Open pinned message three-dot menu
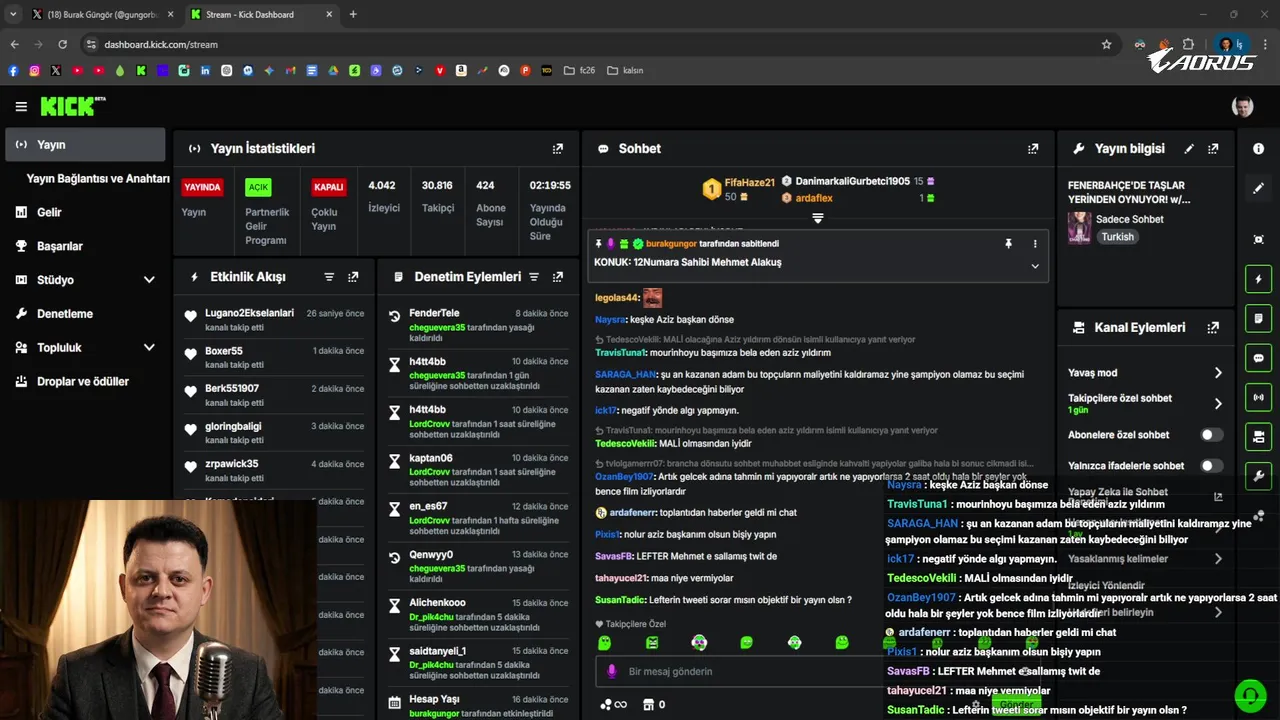Screen dimensions: 1280x720 coord(1035,244)
